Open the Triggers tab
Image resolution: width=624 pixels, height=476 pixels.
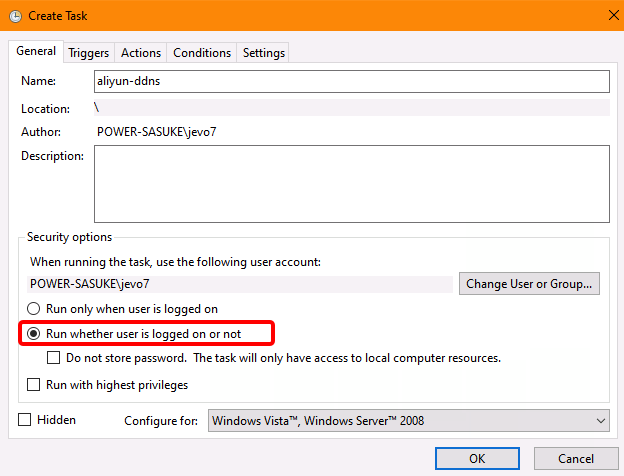coord(88,53)
